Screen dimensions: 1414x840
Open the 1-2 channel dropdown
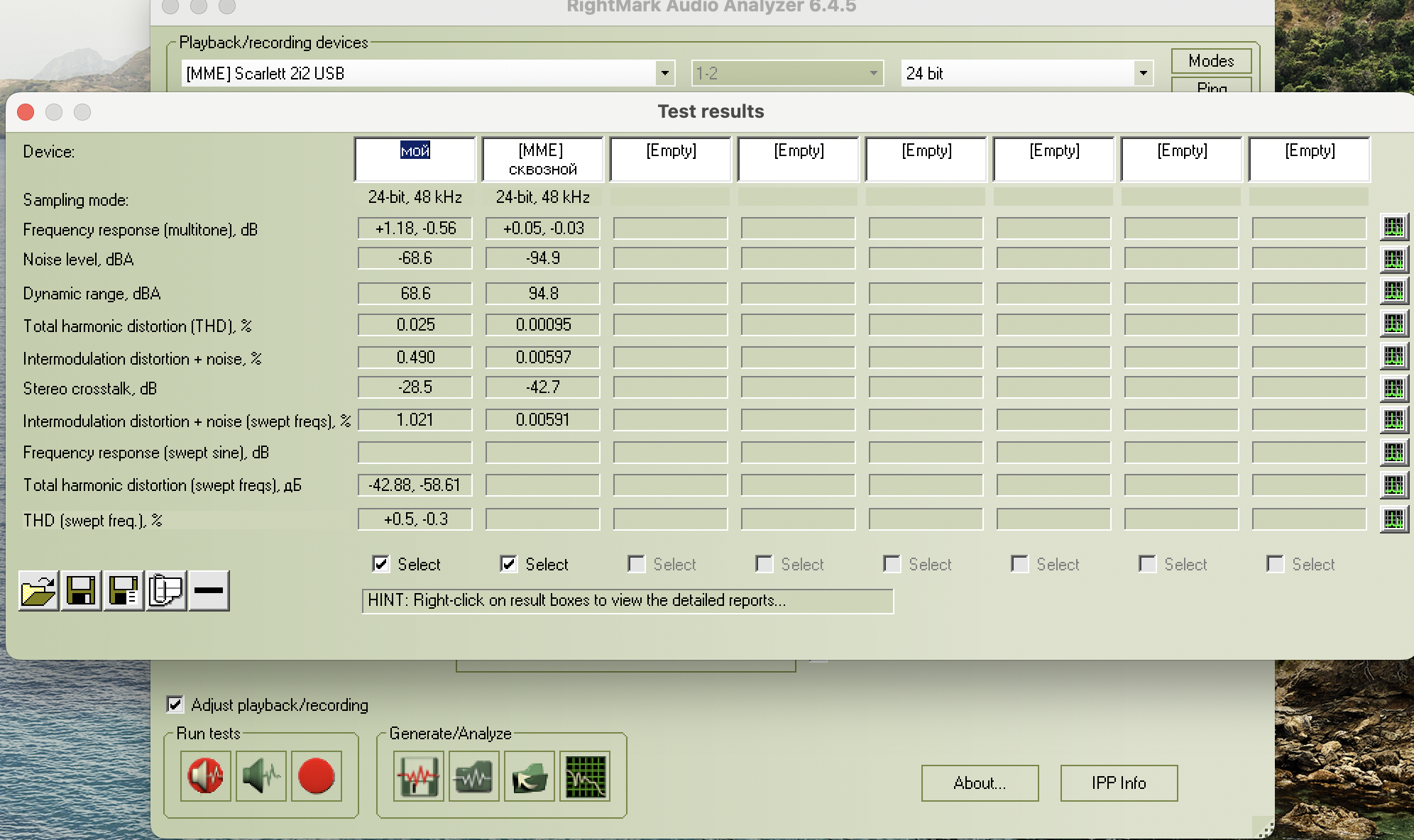tap(873, 73)
